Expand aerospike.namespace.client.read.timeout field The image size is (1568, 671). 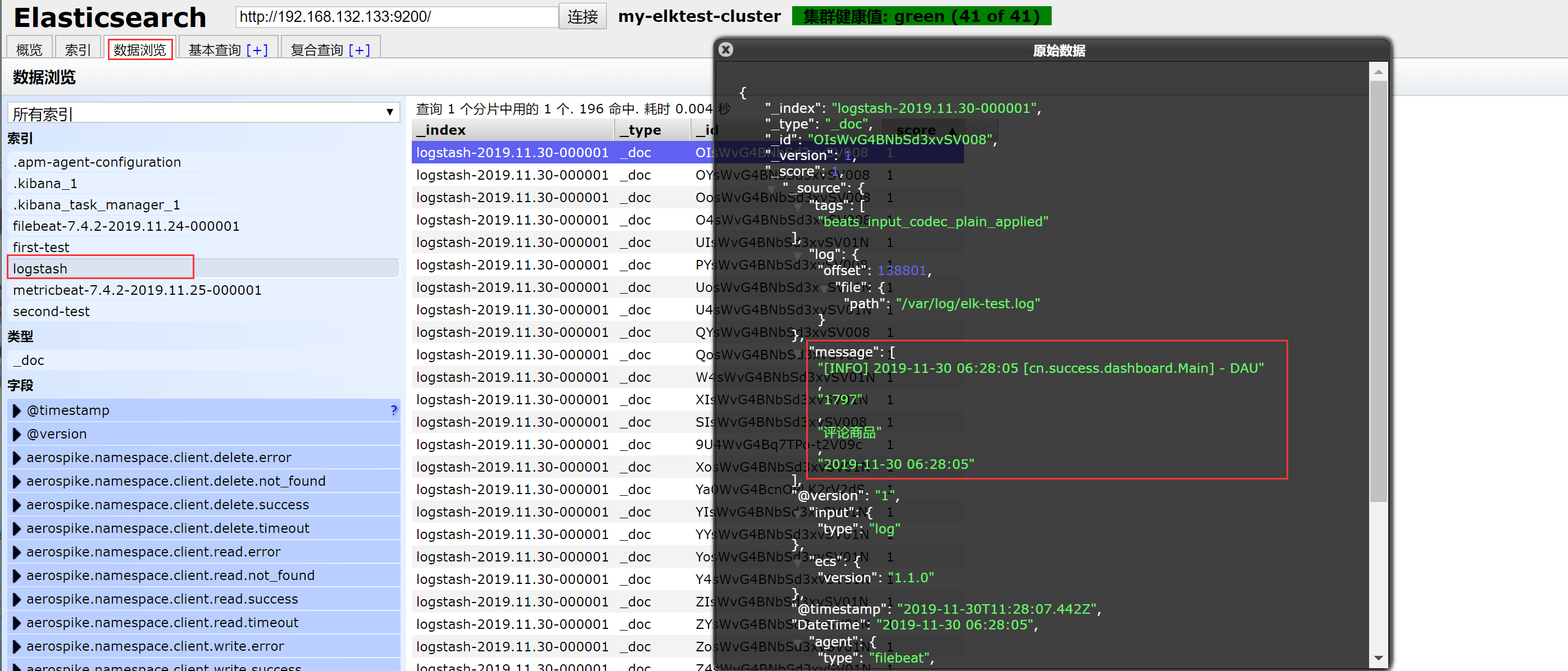coord(17,623)
